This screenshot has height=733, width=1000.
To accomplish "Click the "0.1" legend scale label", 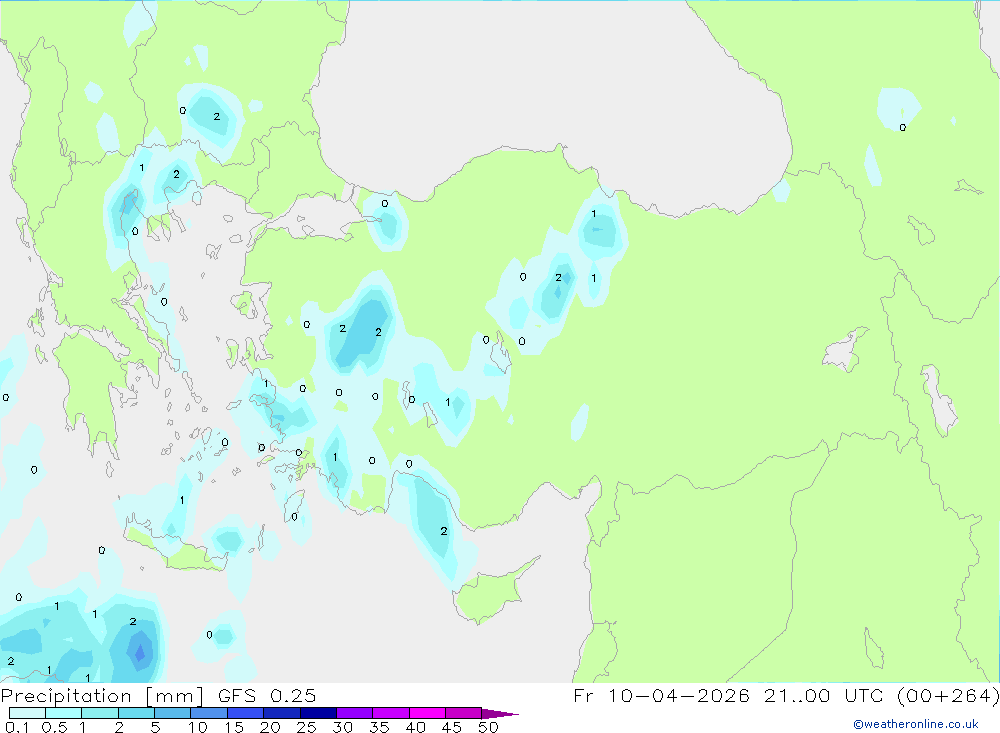I will 17,727.
